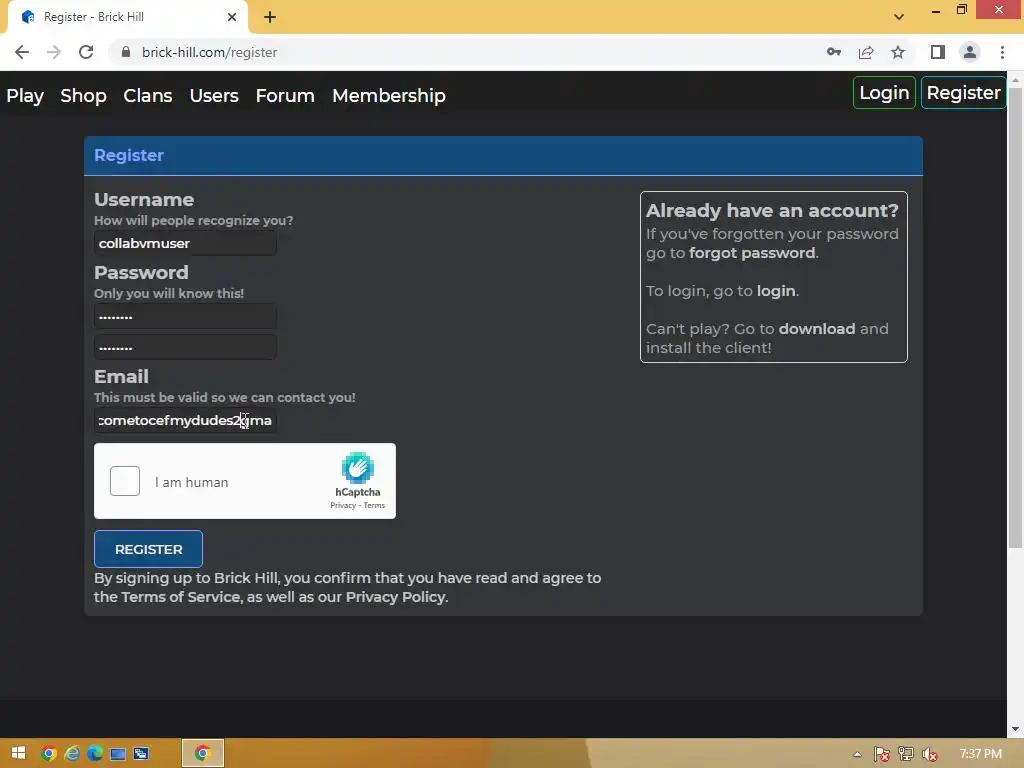1024x768 pixels.
Task: Focus the Username input field
Action: tap(185, 243)
